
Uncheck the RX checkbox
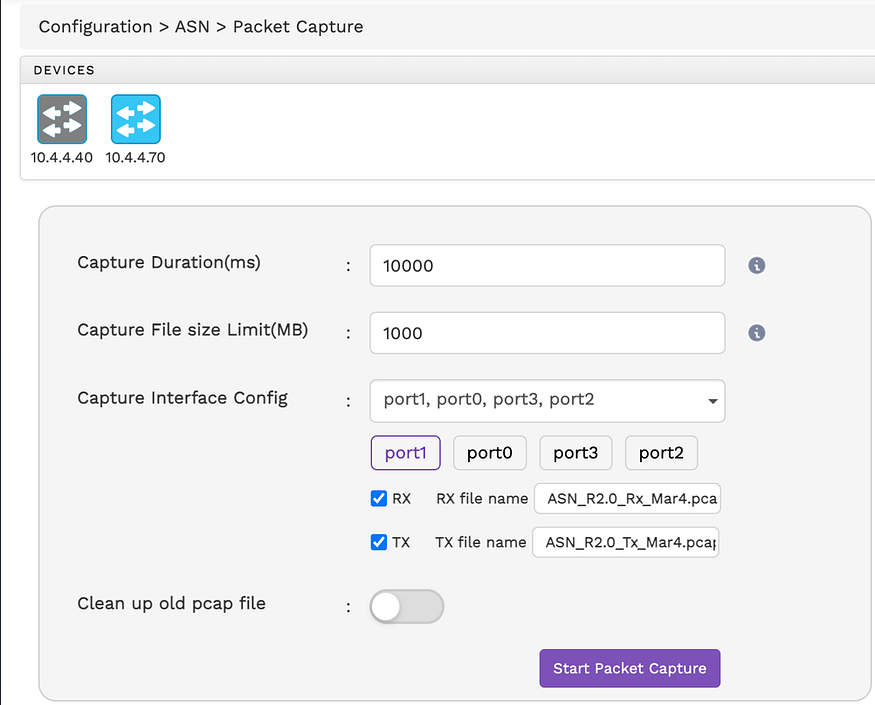pyautogui.click(x=379, y=498)
